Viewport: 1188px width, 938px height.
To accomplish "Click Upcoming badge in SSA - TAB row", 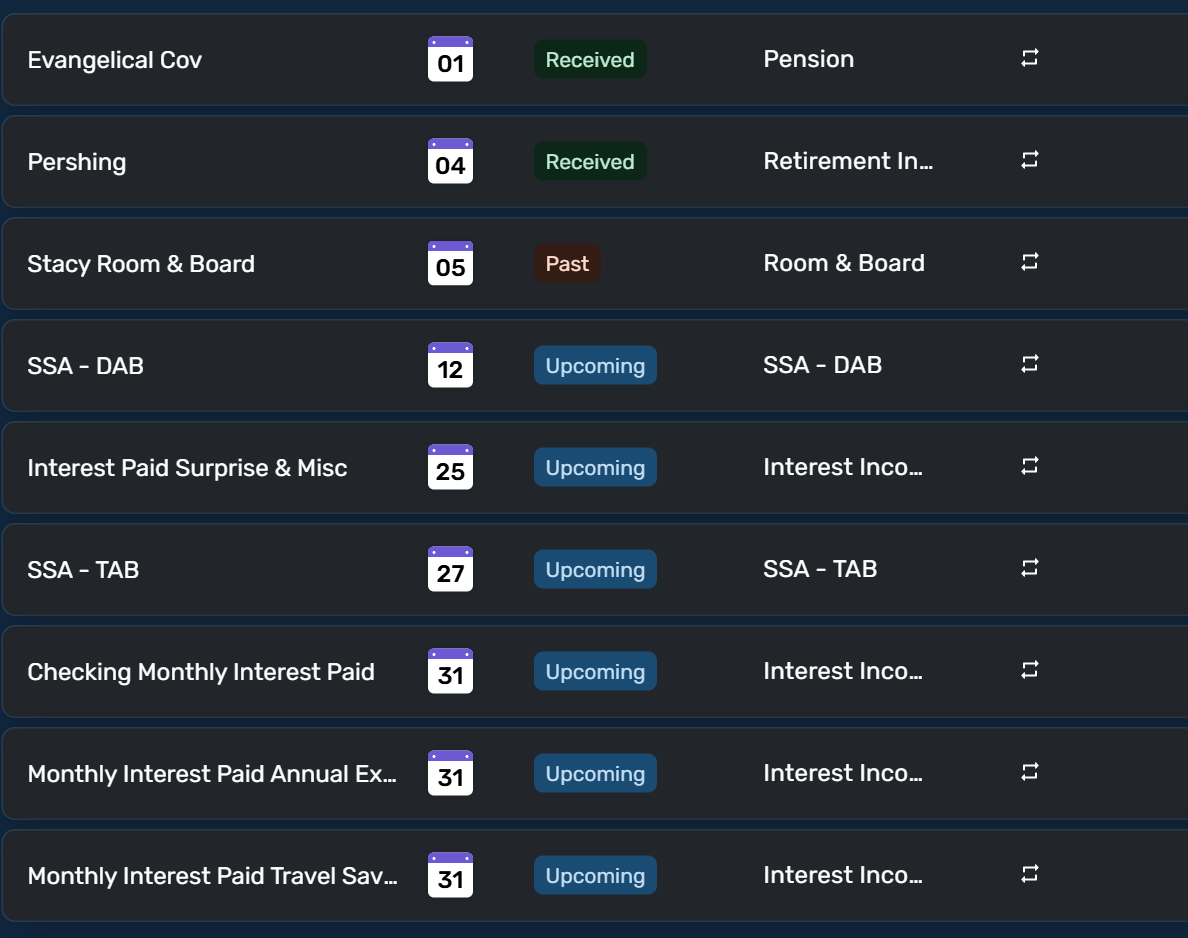I will pos(596,570).
